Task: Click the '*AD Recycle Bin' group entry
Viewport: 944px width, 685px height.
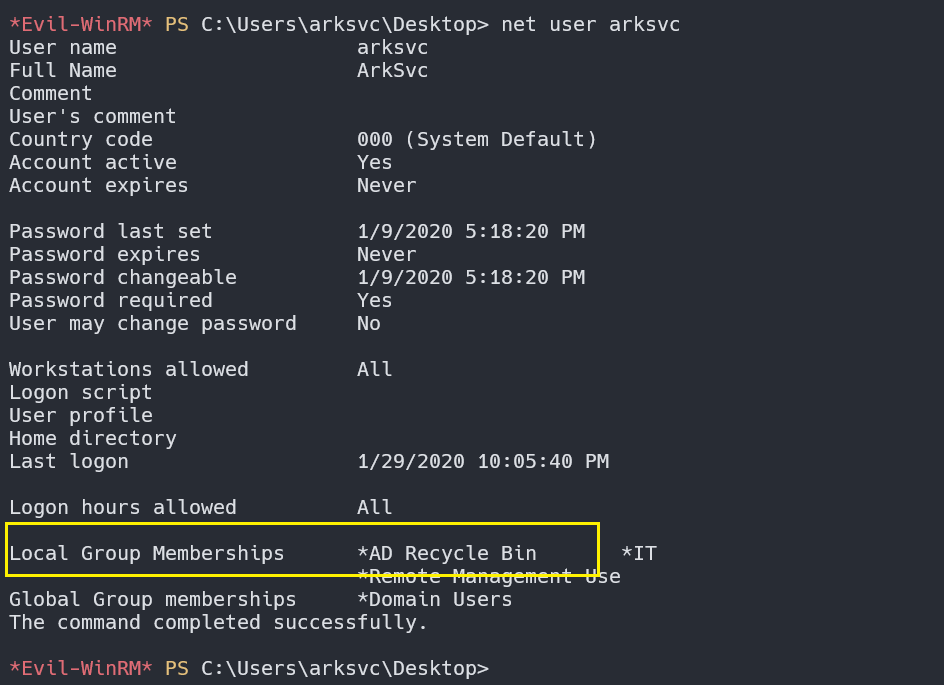Action: (x=446, y=554)
